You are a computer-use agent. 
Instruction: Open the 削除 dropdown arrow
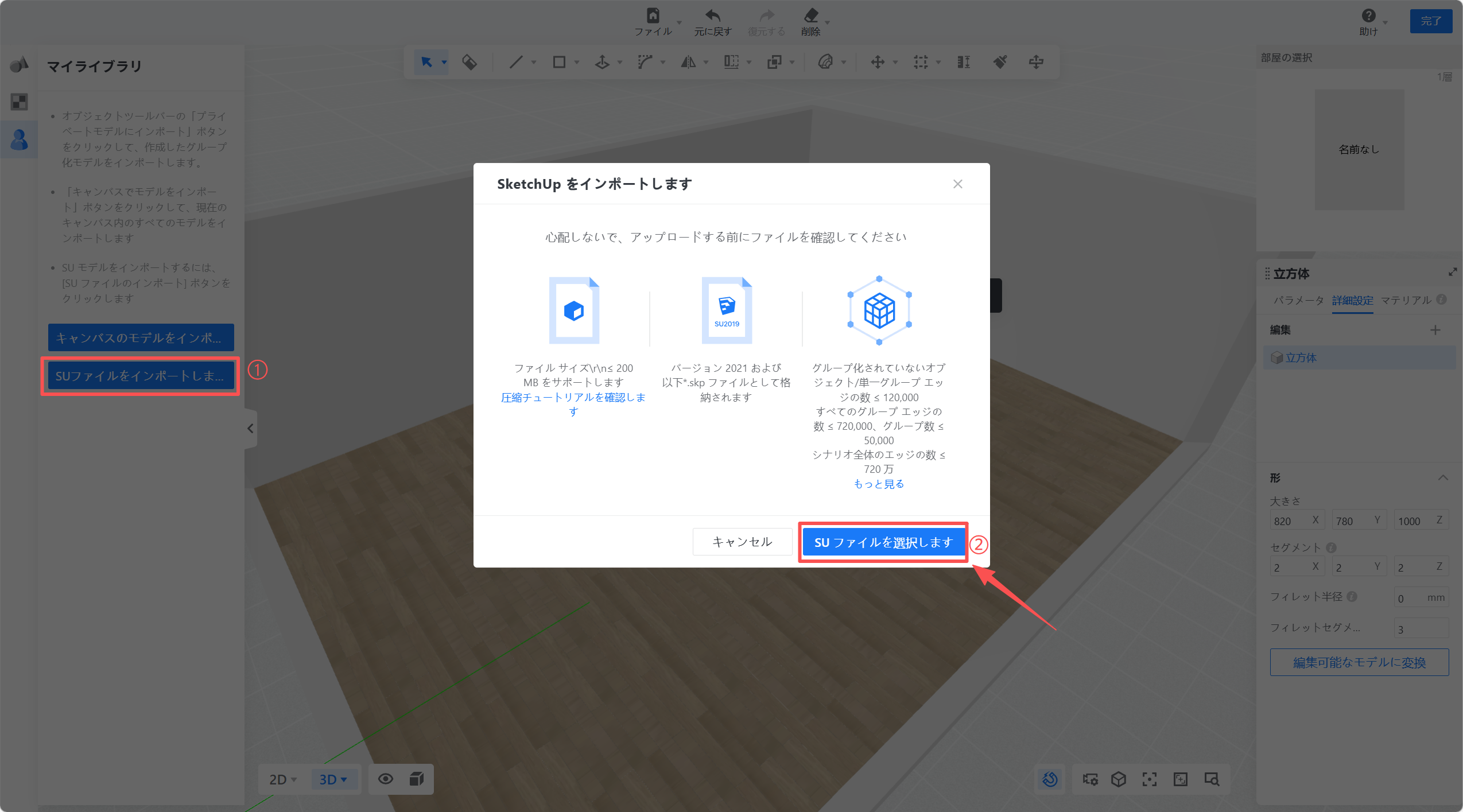point(828,22)
